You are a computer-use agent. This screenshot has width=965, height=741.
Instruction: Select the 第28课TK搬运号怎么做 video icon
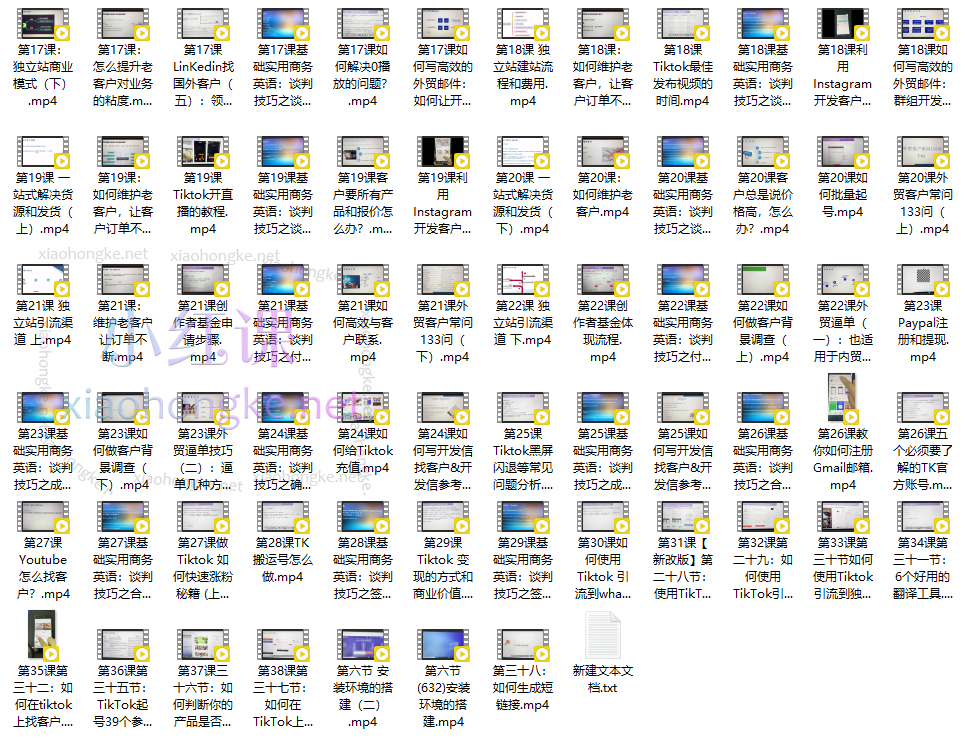point(283,520)
